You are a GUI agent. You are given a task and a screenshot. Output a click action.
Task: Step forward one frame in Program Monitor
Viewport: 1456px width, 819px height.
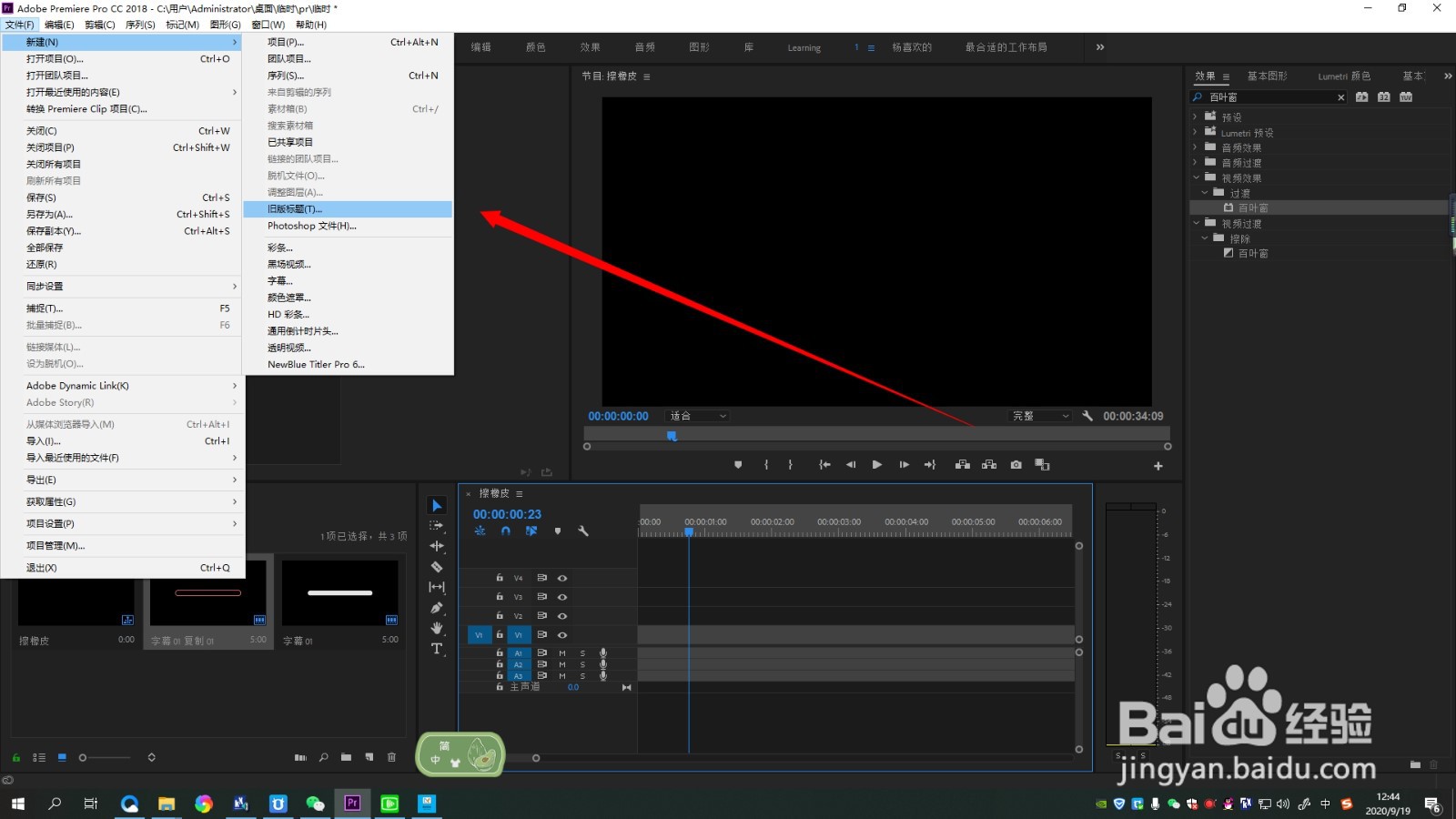[x=904, y=465]
